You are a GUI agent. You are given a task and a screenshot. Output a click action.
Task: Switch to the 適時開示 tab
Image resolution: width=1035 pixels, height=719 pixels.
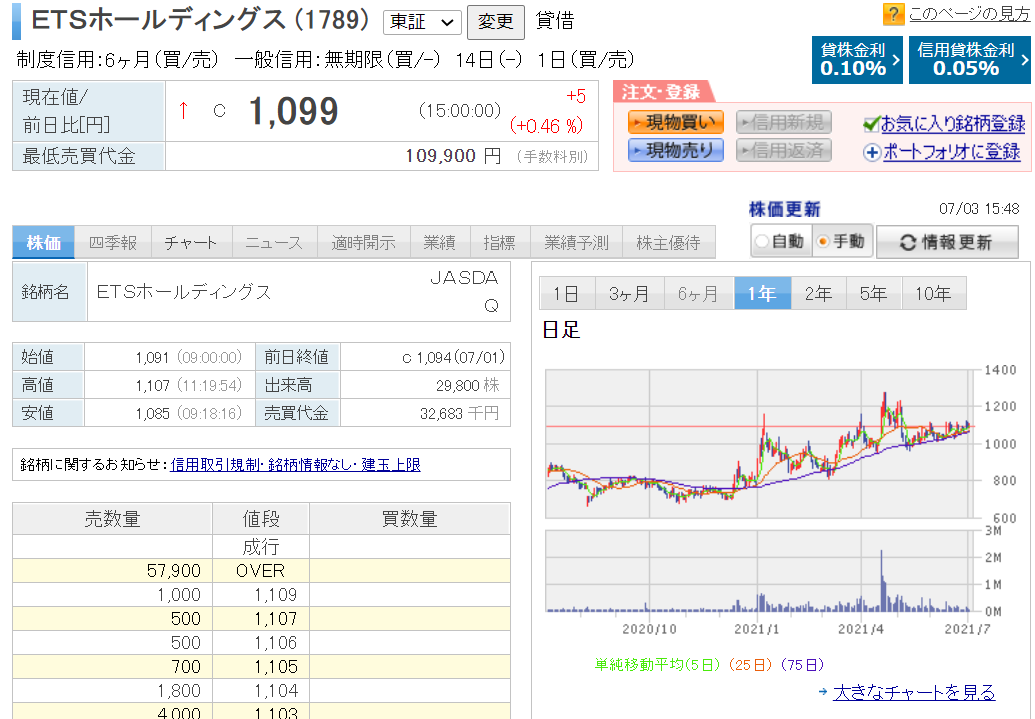coord(364,242)
